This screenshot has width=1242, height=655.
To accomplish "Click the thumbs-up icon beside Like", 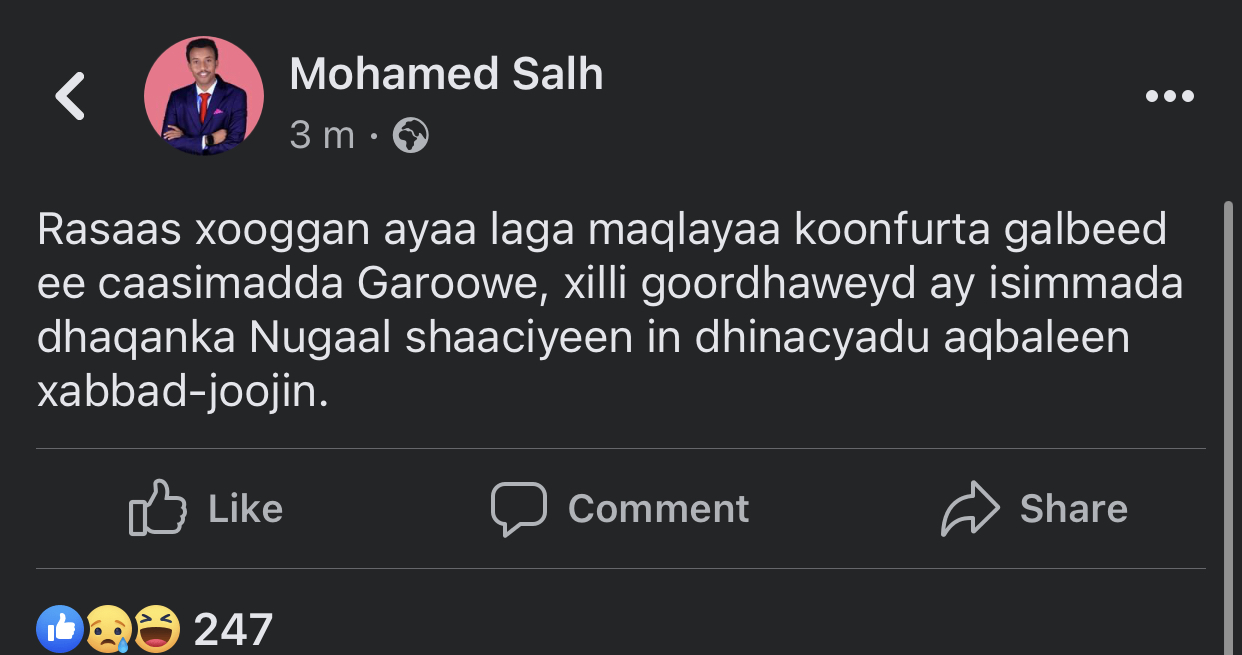I will (x=158, y=508).
